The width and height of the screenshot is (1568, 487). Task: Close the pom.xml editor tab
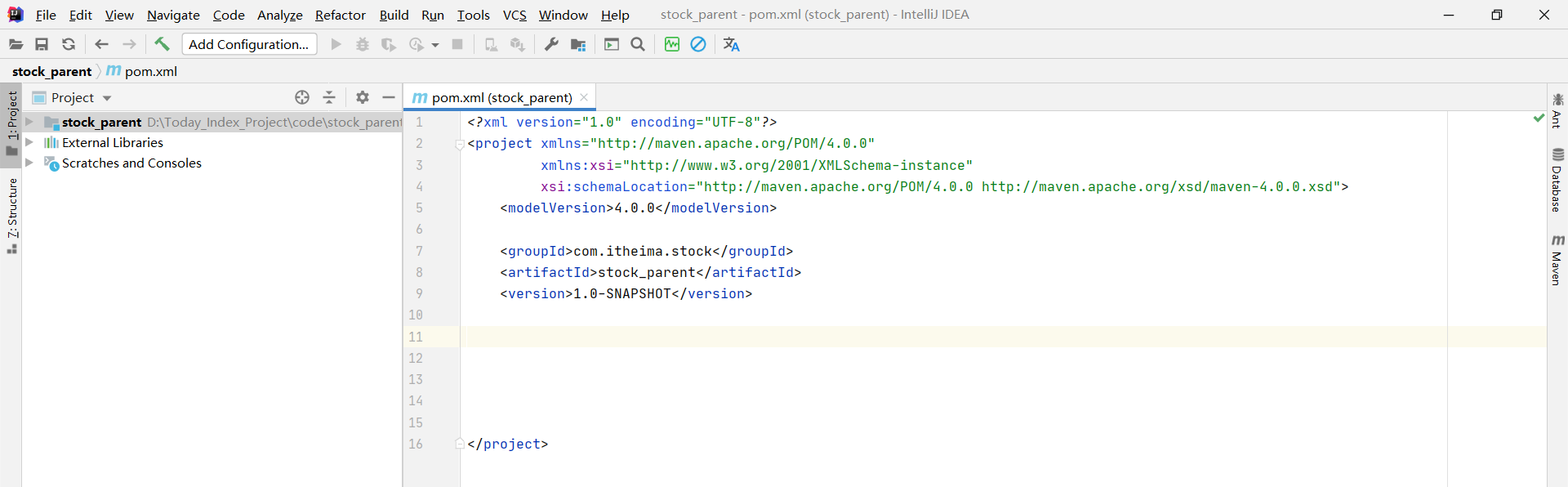tap(584, 97)
